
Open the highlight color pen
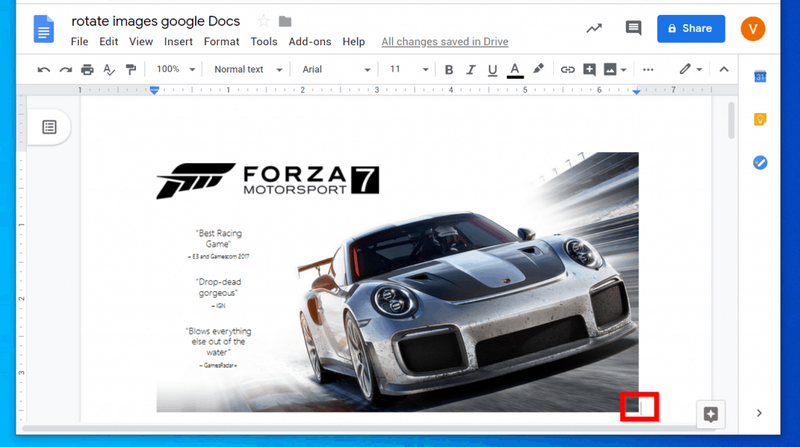coord(538,69)
